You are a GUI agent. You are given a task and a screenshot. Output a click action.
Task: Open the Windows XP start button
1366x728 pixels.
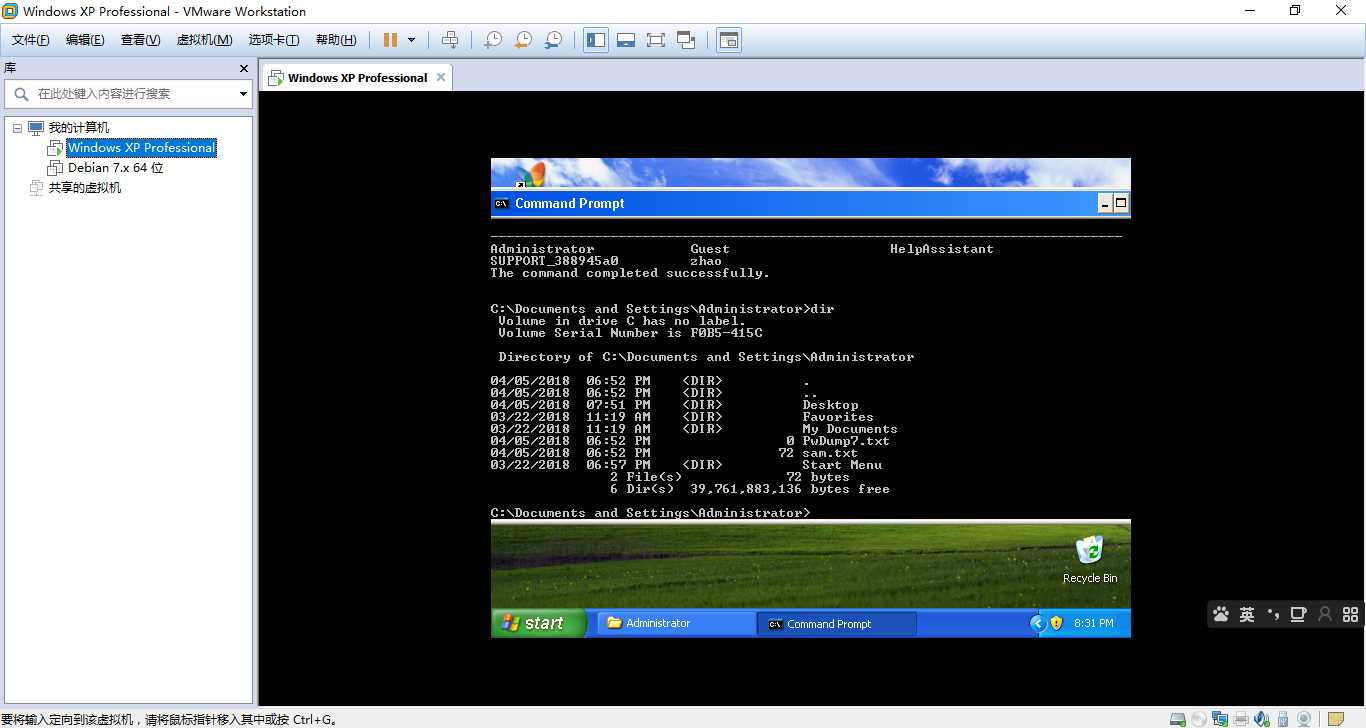[539, 623]
